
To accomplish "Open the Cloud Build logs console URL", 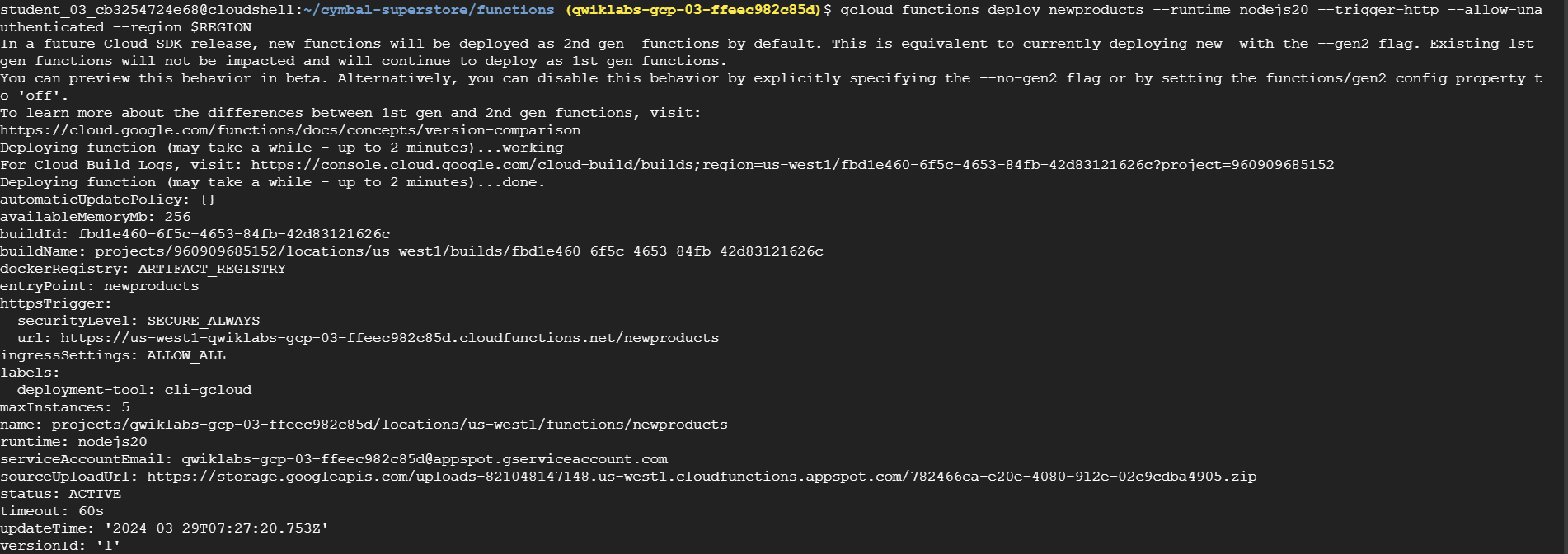I will pos(792,165).
